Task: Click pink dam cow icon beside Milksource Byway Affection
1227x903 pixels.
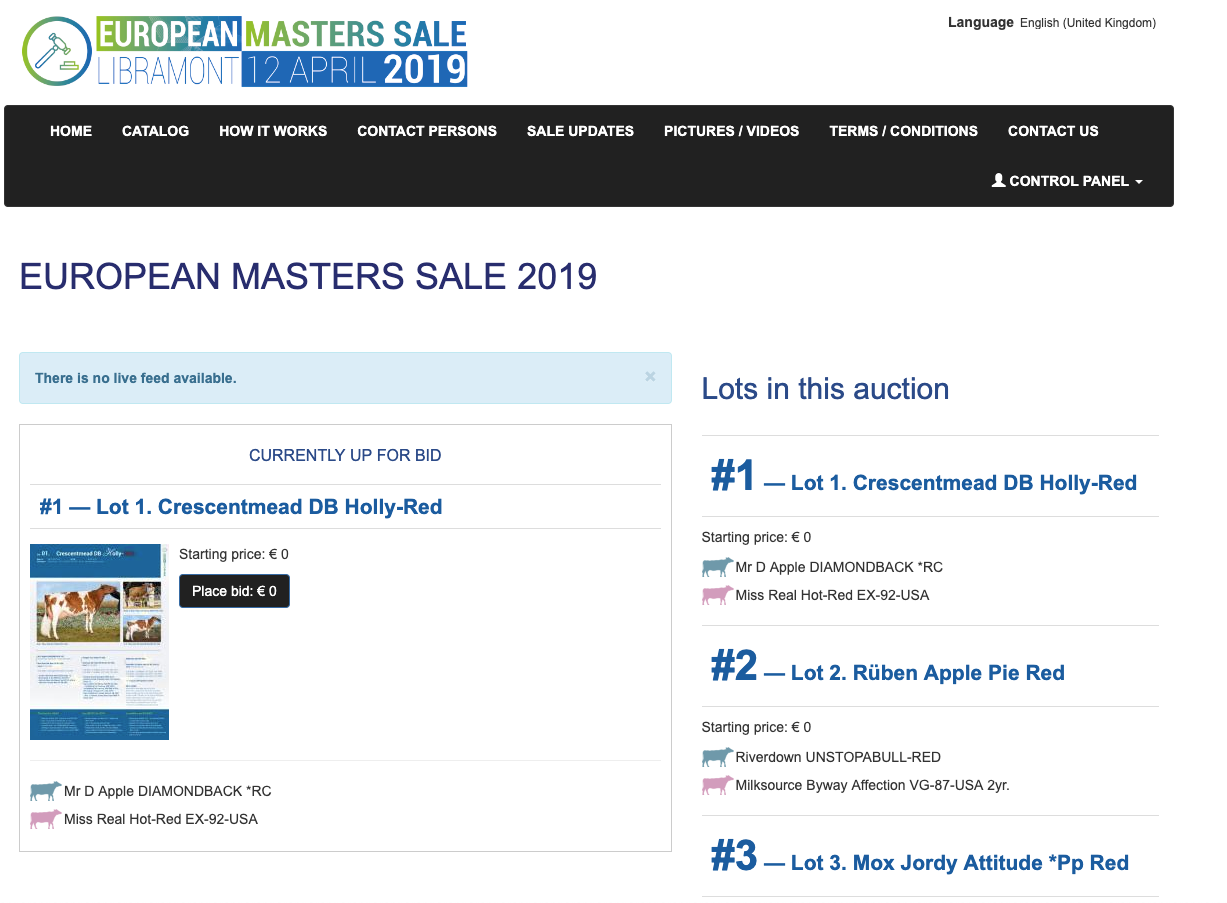Action: point(717,785)
